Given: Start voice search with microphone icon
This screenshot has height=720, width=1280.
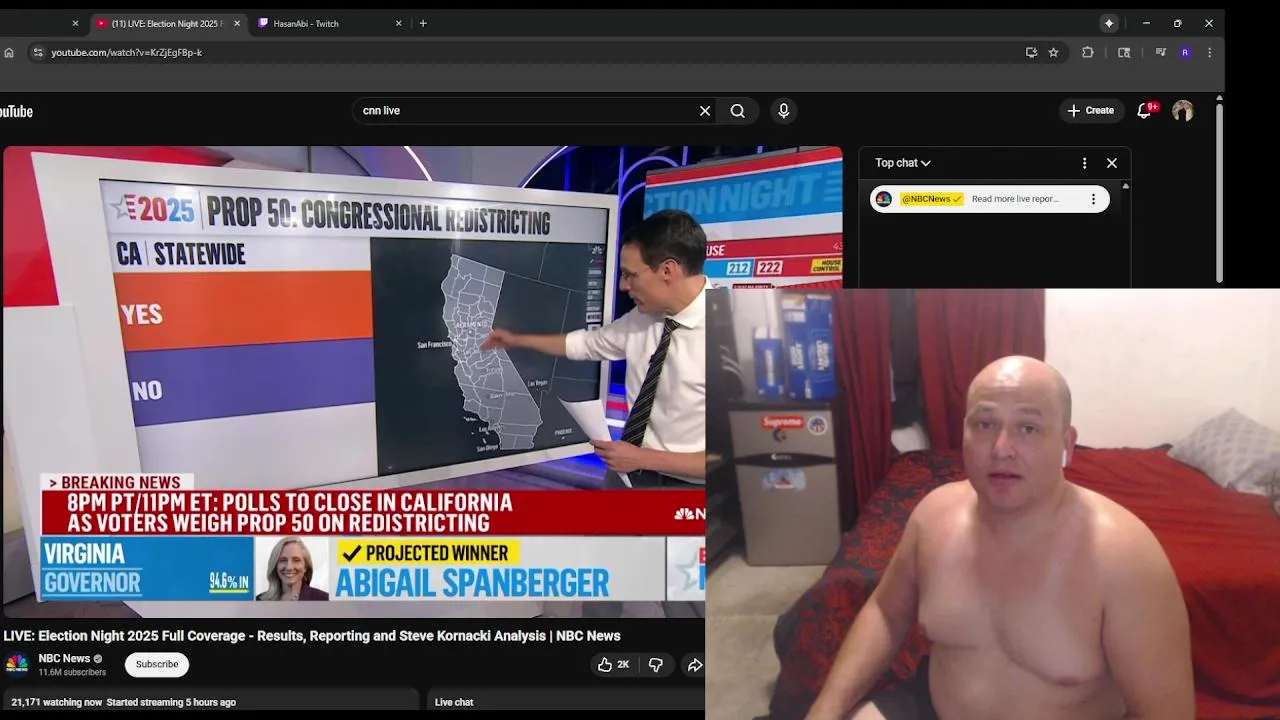Looking at the screenshot, I should [x=784, y=111].
